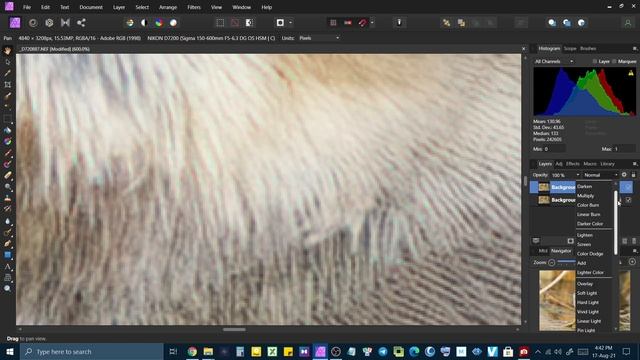The height and width of the screenshot is (360, 640).
Task: Choose Color Burn blend mode
Action: point(588,205)
